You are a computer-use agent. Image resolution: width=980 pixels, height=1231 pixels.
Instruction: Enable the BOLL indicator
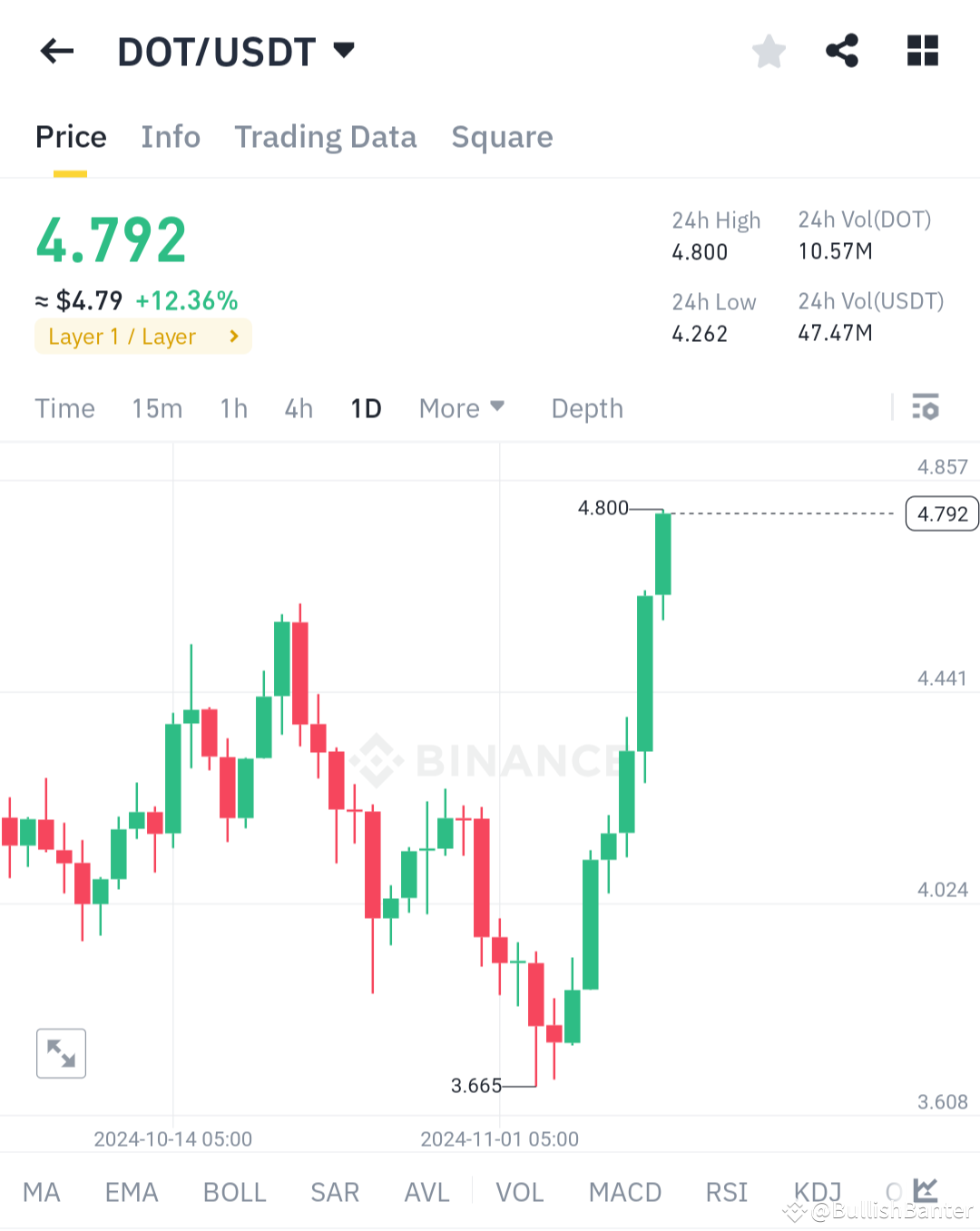(234, 1191)
